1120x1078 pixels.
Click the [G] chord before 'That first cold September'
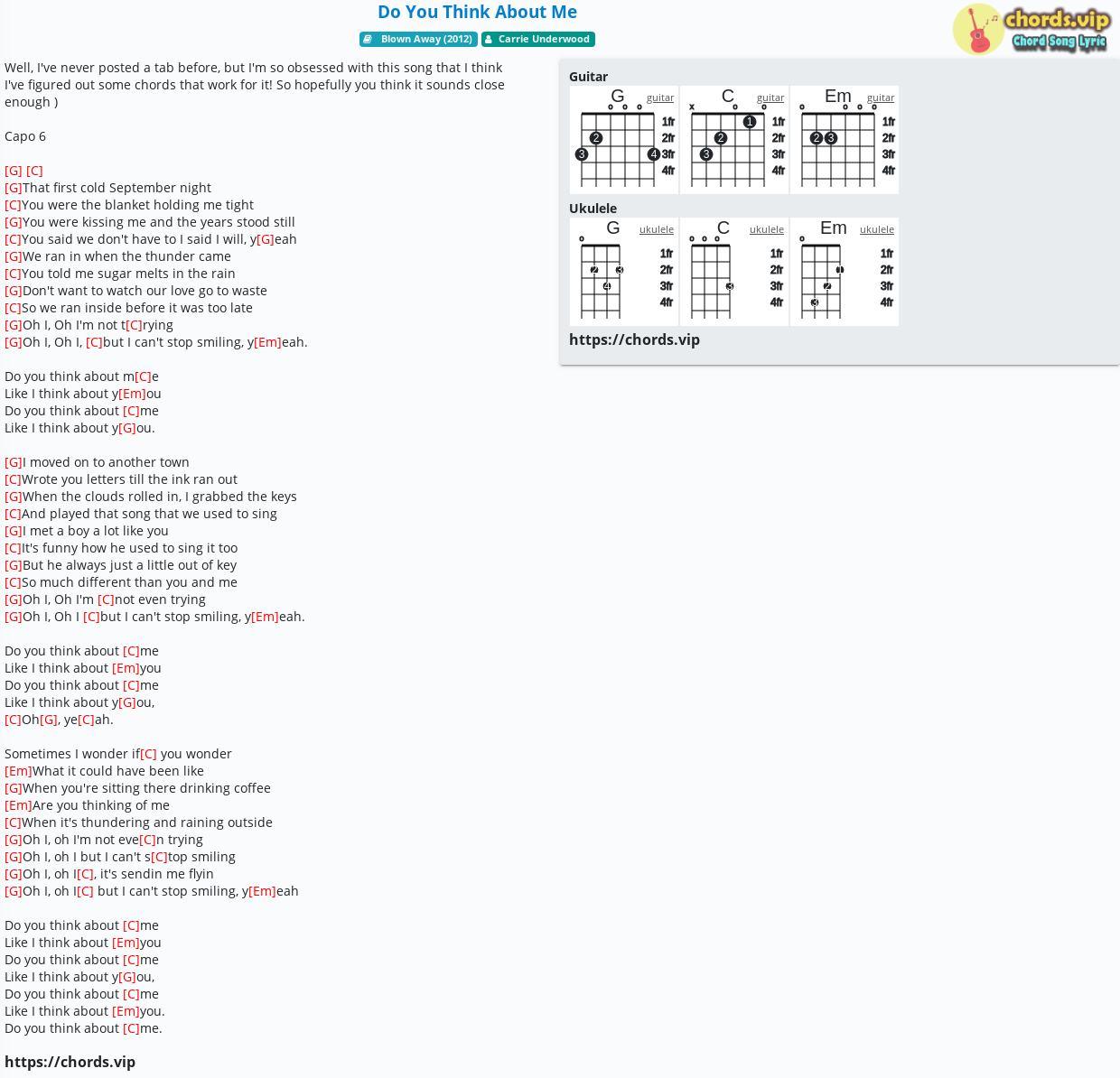tap(13, 188)
